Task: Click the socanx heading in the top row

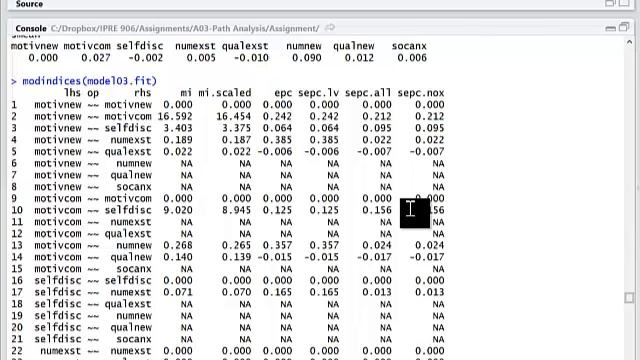Action: tap(409, 46)
